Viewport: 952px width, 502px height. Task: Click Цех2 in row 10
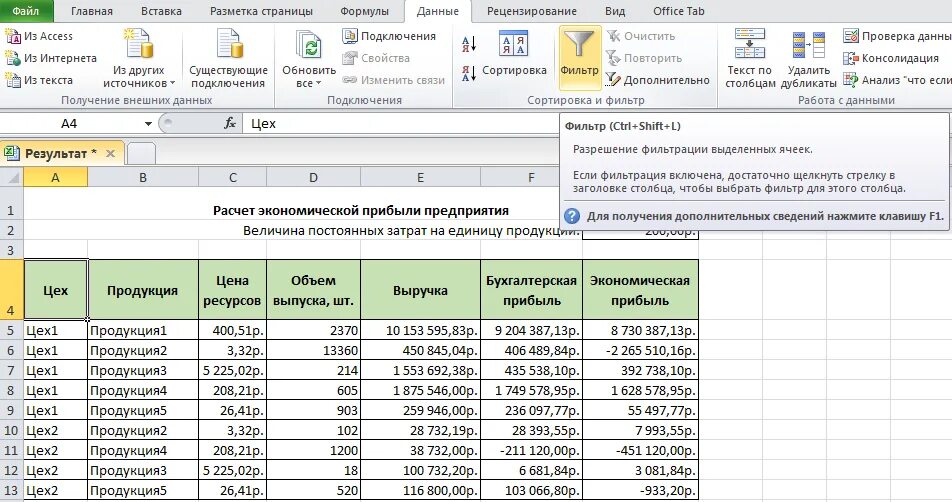click(56, 430)
